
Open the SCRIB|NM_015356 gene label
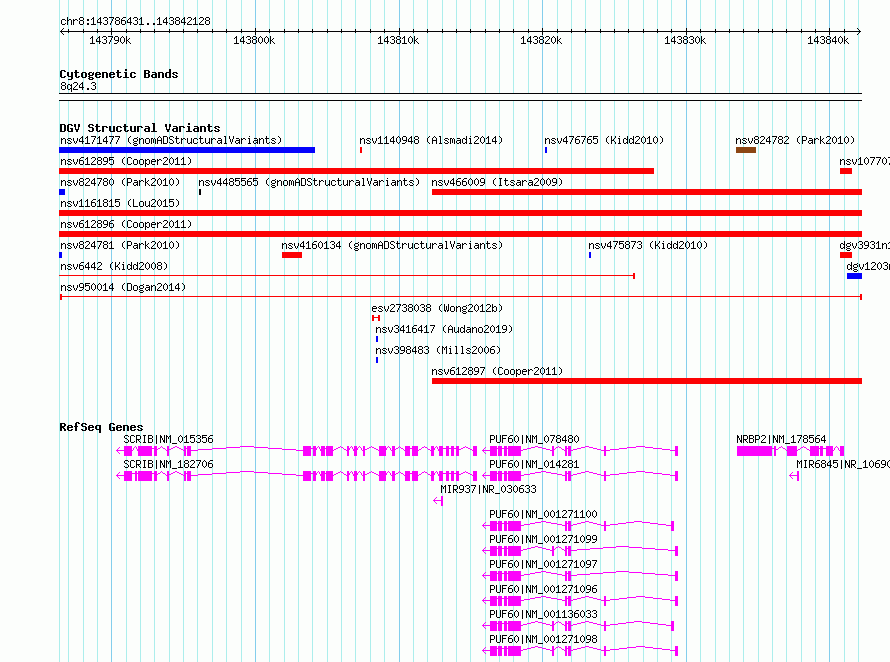168,439
